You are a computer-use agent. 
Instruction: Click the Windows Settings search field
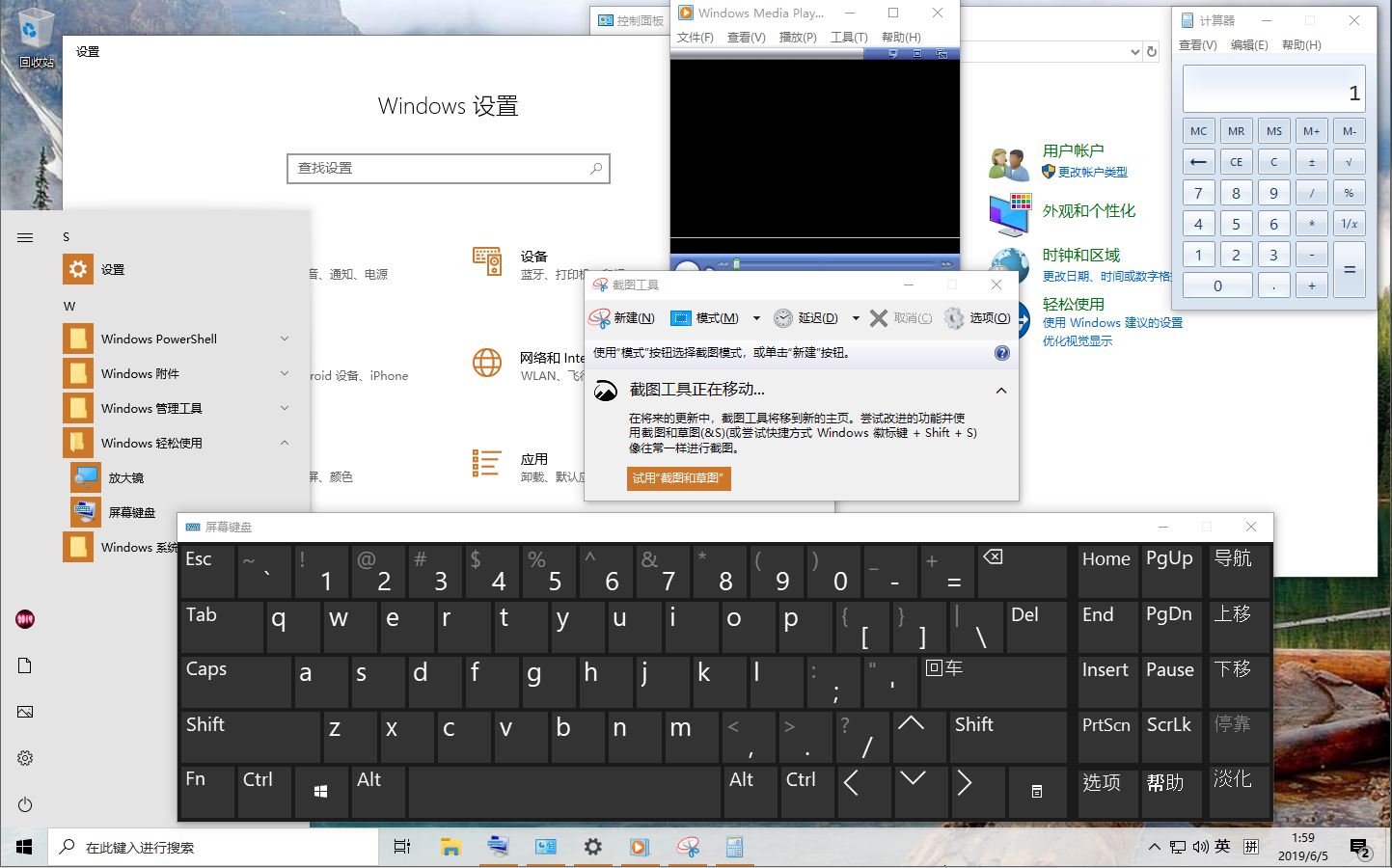point(449,169)
